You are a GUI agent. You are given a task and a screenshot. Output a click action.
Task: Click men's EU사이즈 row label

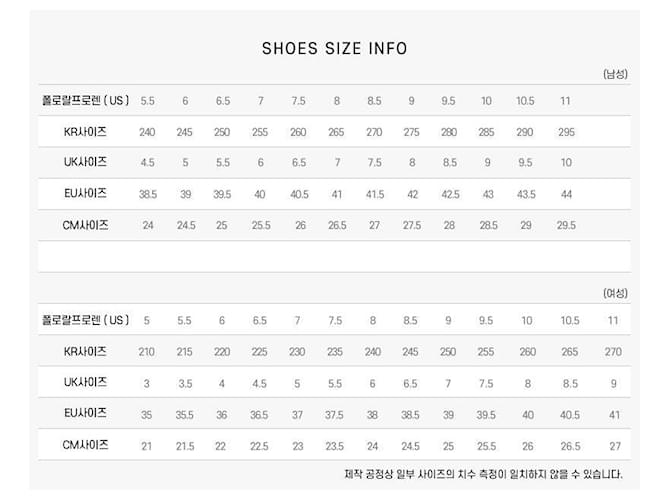85,194
